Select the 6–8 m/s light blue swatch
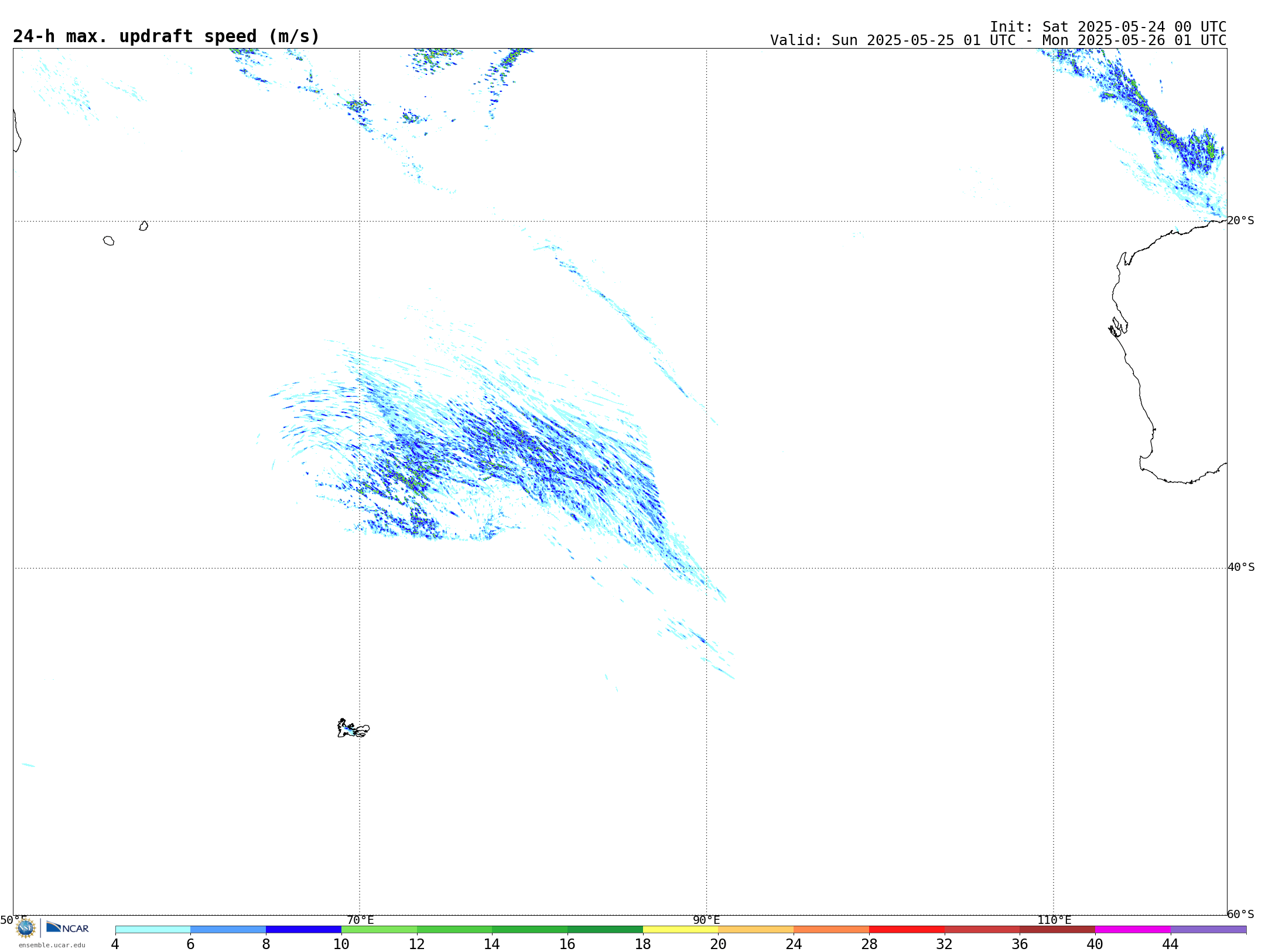The height and width of the screenshot is (952, 1265). click(228, 929)
